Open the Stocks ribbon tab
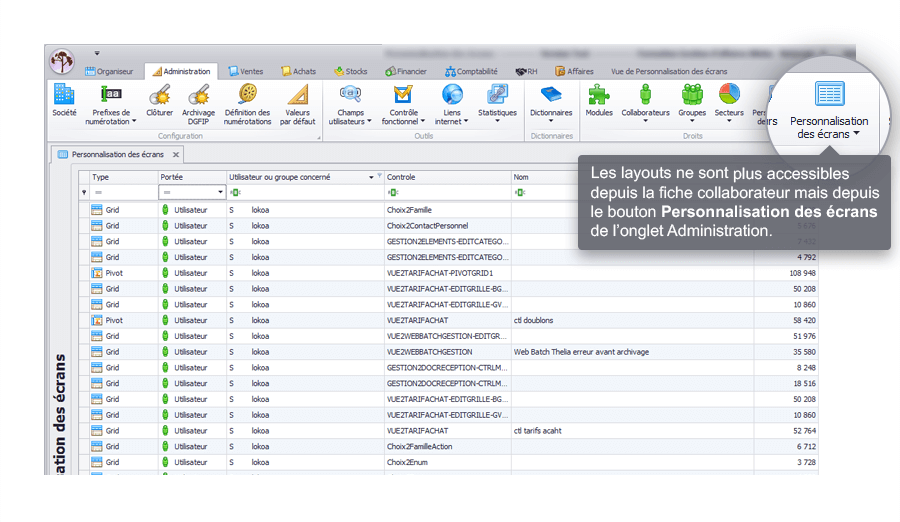This screenshot has width=900, height=522. pos(351,72)
